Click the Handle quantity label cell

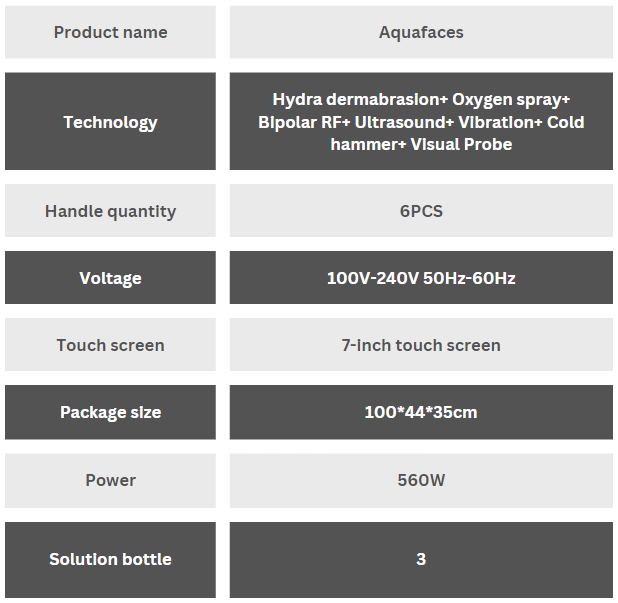click(110, 211)
